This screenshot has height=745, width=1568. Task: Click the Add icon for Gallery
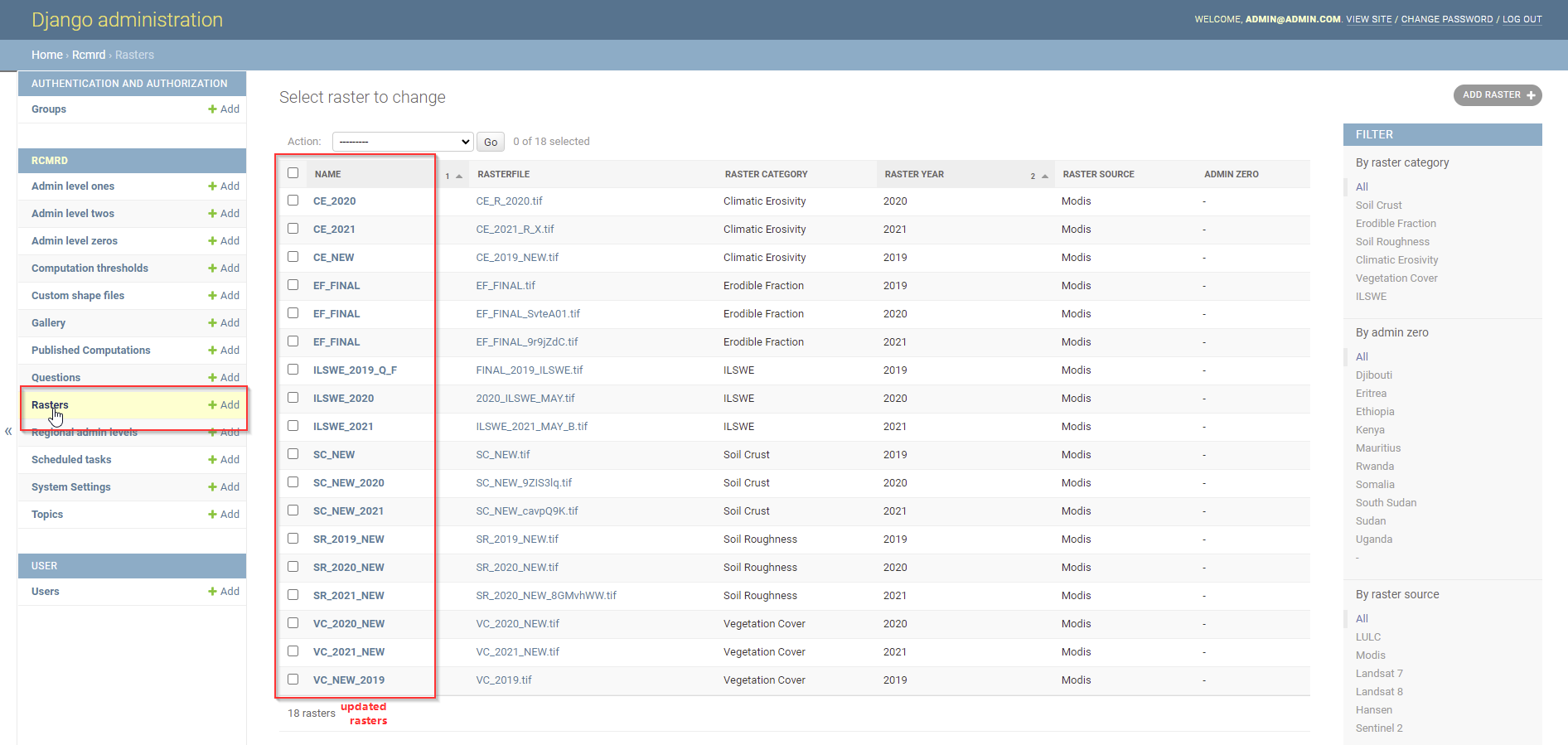[224, 323]
